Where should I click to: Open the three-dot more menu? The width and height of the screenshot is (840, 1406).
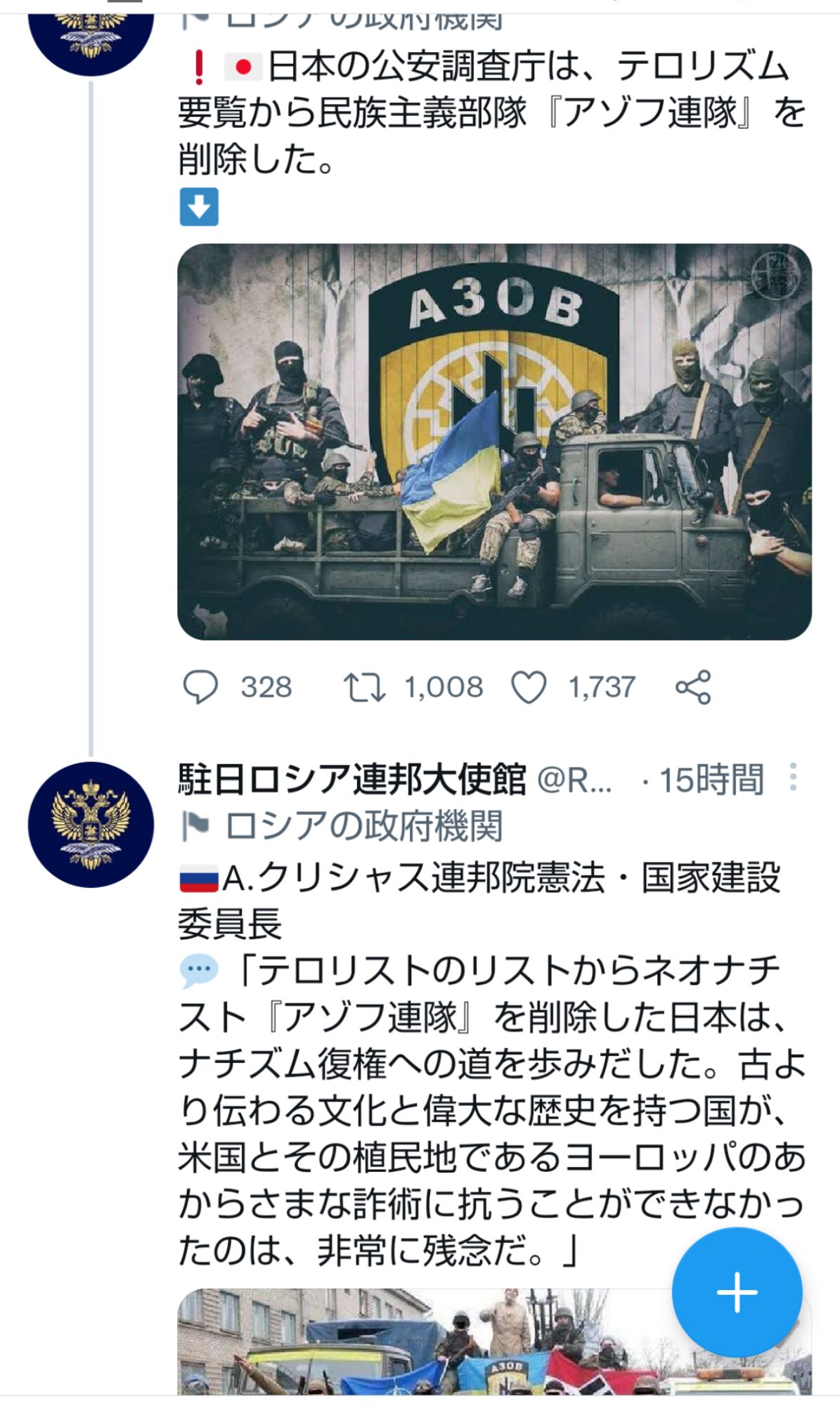[793, 778]
